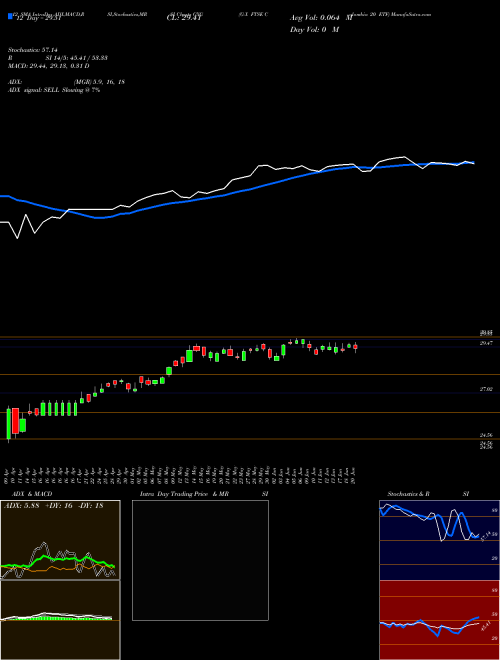The height and width of the screenshot is (660, 500).
Task: Click the large green candle after the 09 May label
Action: click(189, 356)
